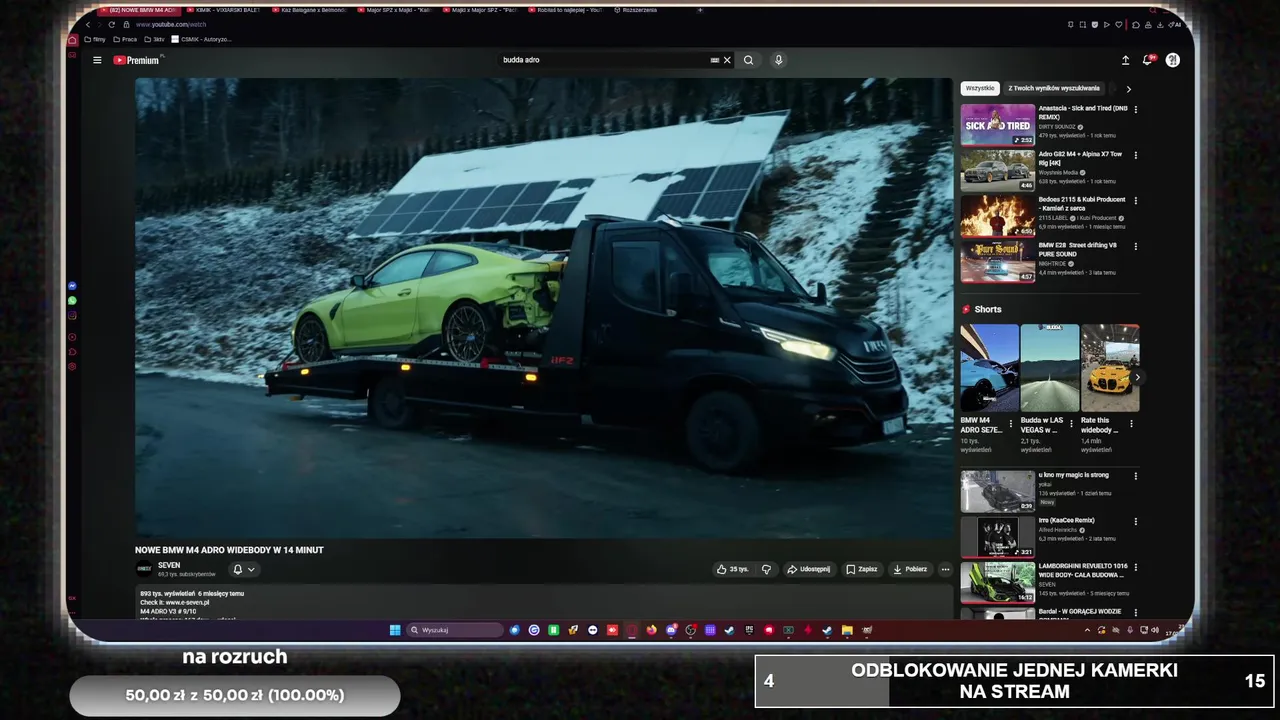Click the heart bookmark icon in browser toolbar

[x=1119, y=25]
